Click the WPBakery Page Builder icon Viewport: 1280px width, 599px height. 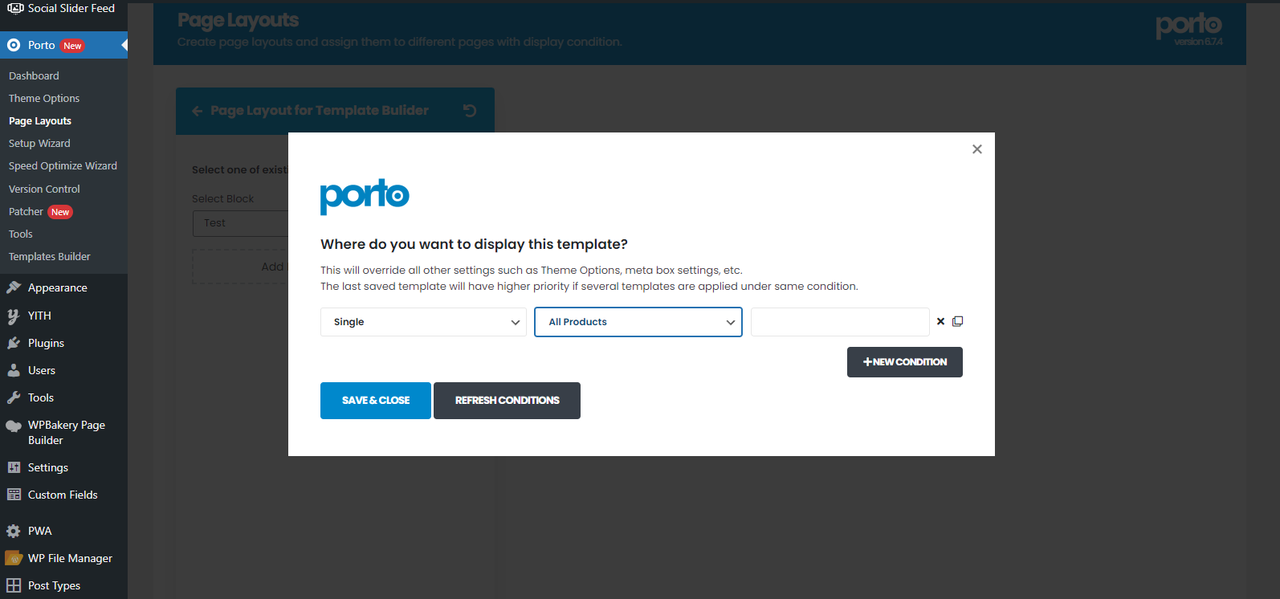coord(13,426)
